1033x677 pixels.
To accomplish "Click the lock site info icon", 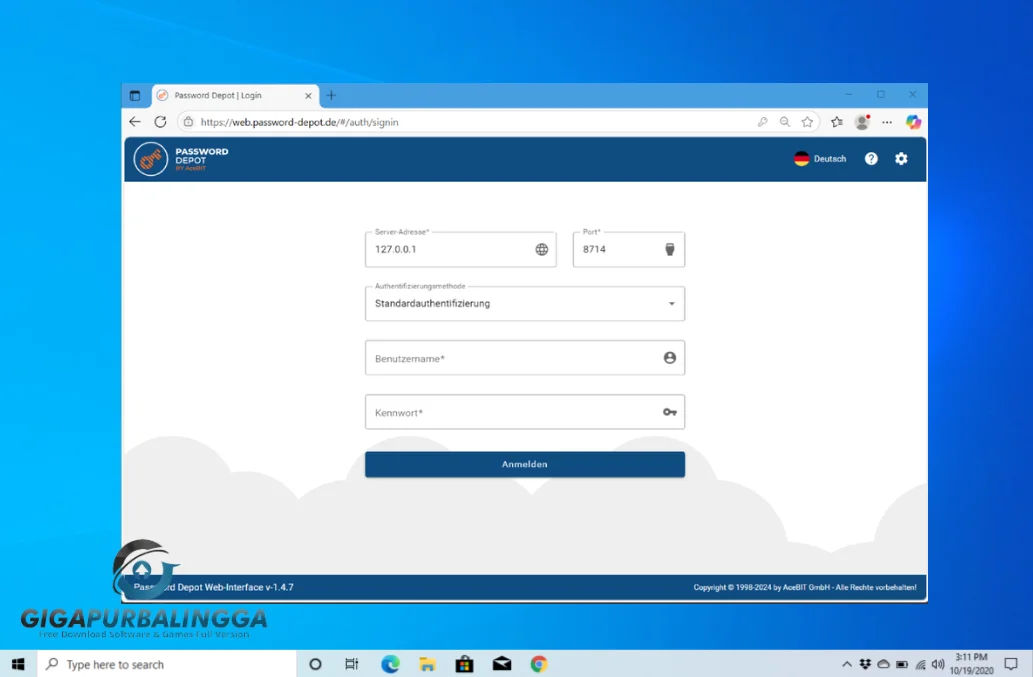I will [188, 122].
